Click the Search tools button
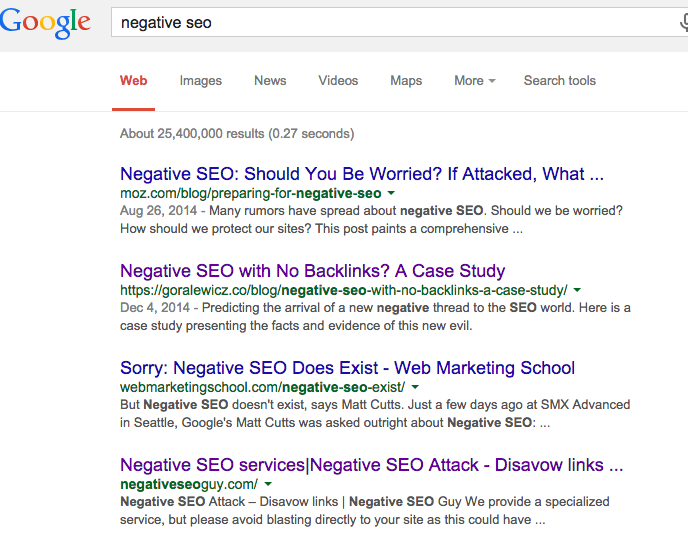The image size is (688, 540). click(559, 81)
